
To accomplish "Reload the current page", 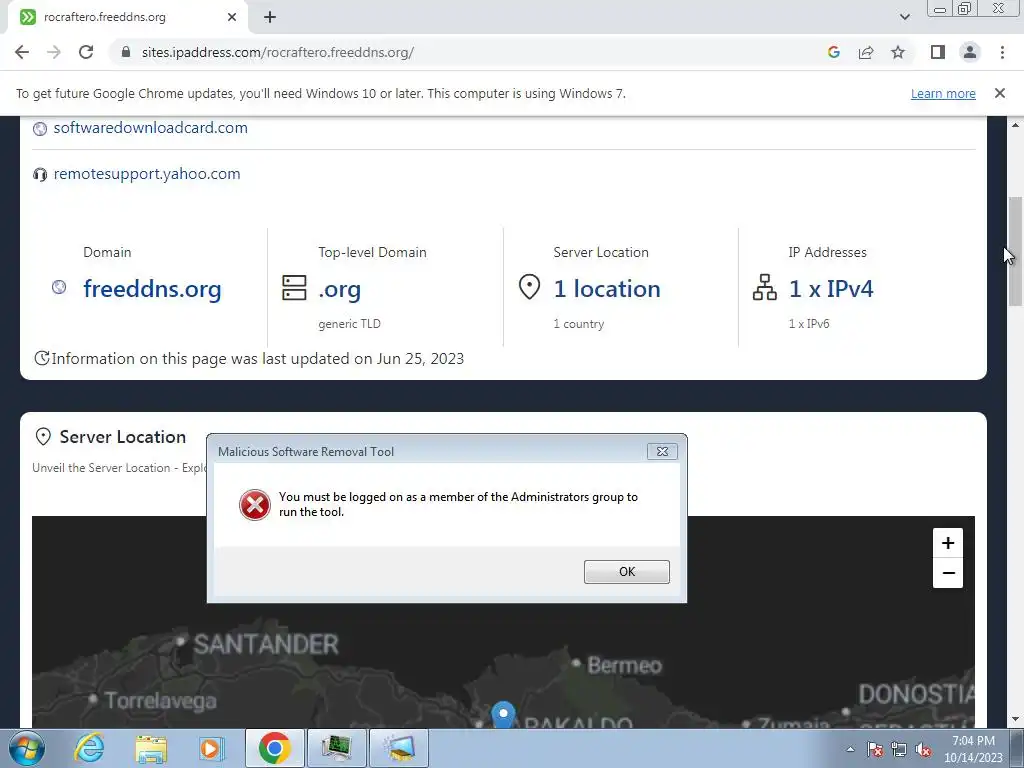I will (86, 52).
